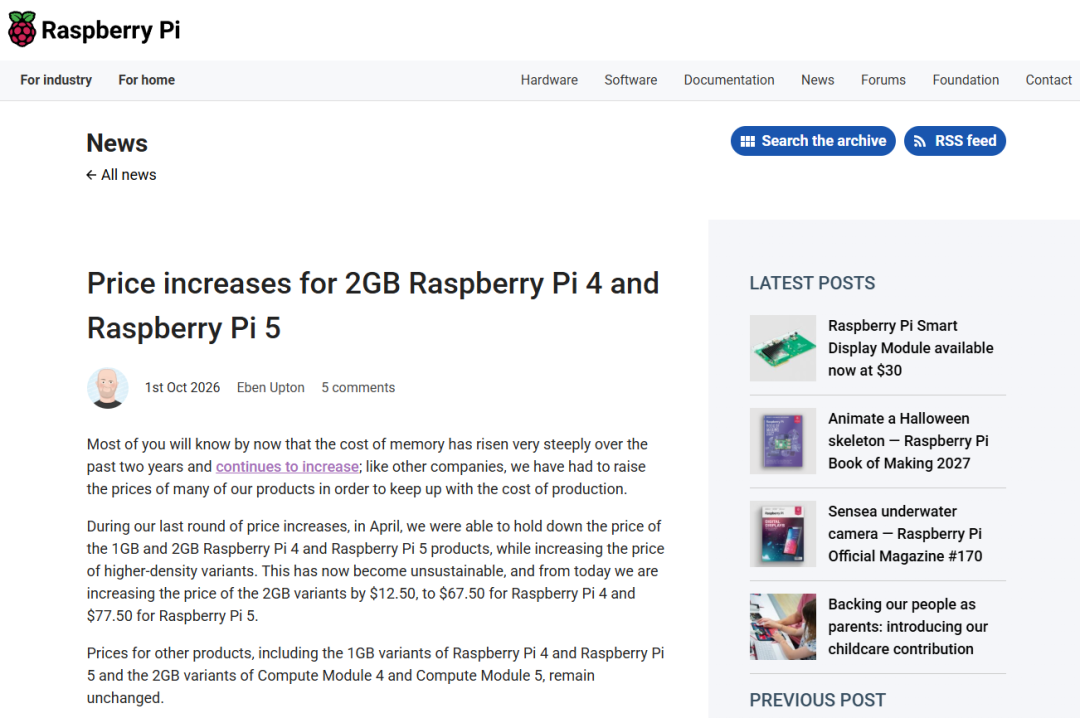This screenshot has height=718, width=1080.
Task: Read 'Animate a Halloween skeleton' post
Action: point(908,441)
